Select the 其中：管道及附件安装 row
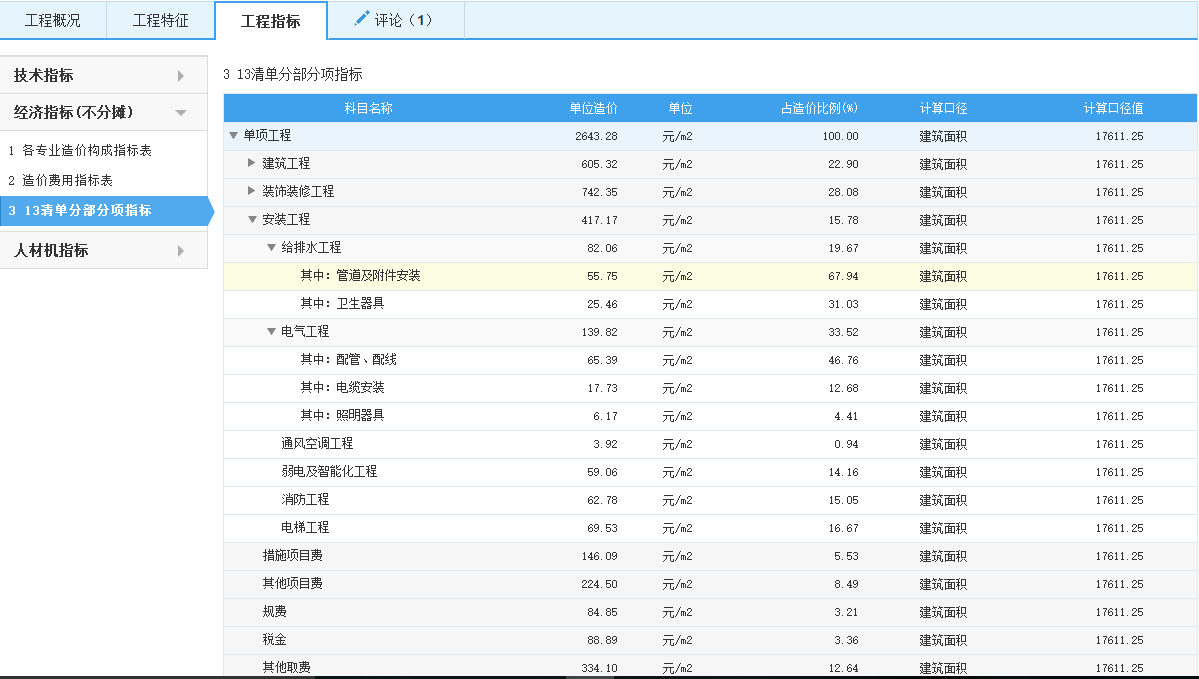The width and height of the screenshot is (1199, 679). pos(710,276)
